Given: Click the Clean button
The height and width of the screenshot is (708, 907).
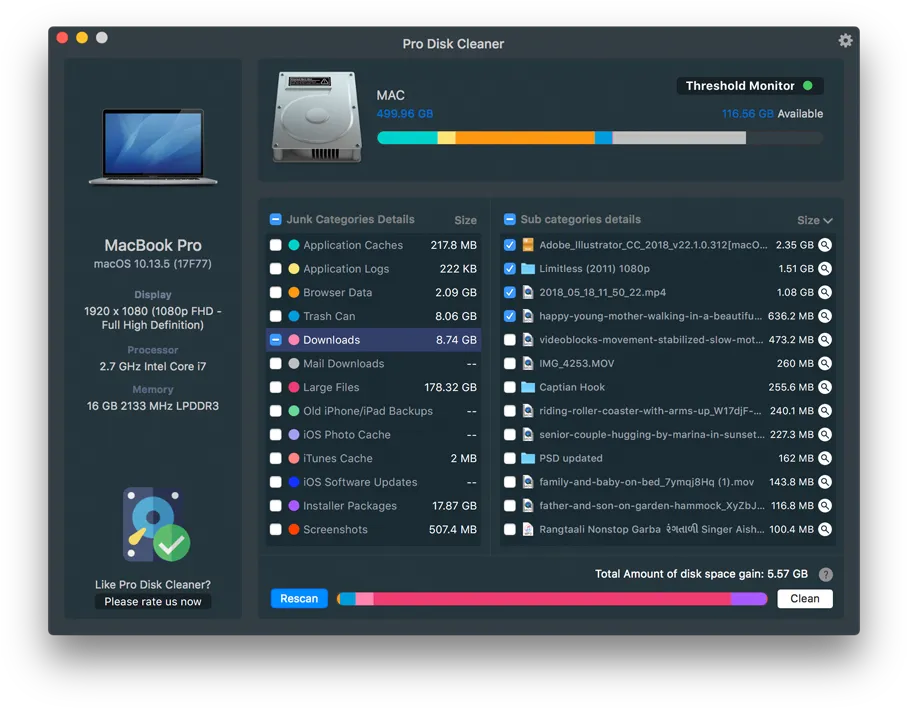Looking at the screenshot, I should 805,599.
